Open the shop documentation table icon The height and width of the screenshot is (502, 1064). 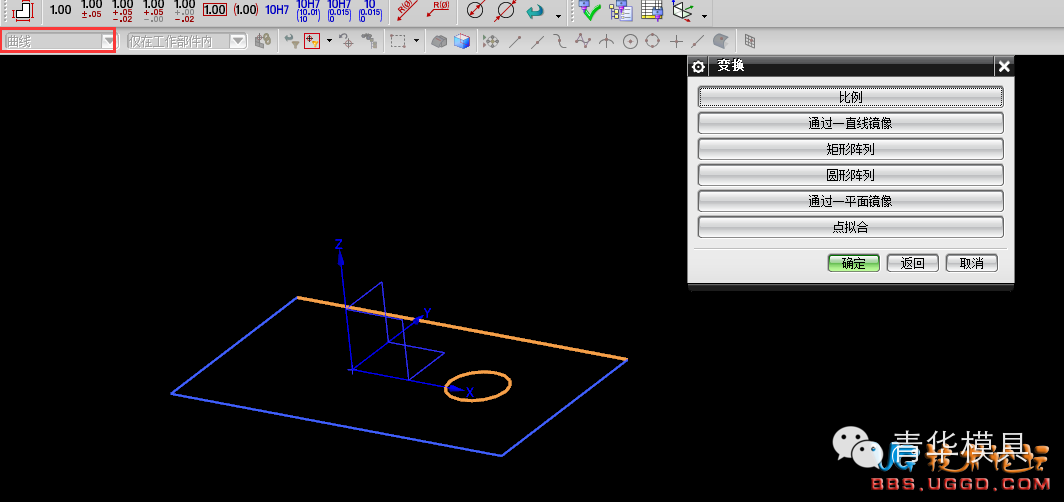point(651,10)
